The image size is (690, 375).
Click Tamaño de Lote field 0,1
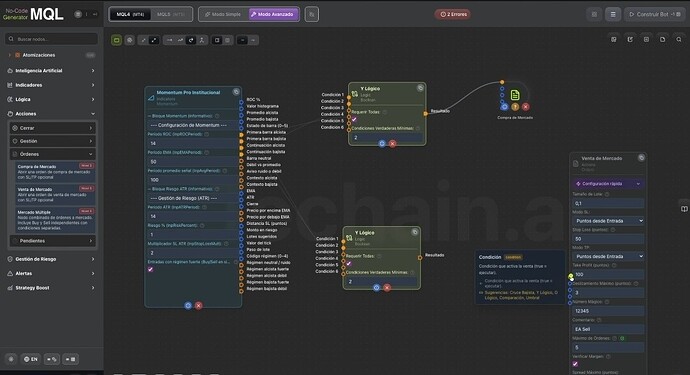[608, 203]
